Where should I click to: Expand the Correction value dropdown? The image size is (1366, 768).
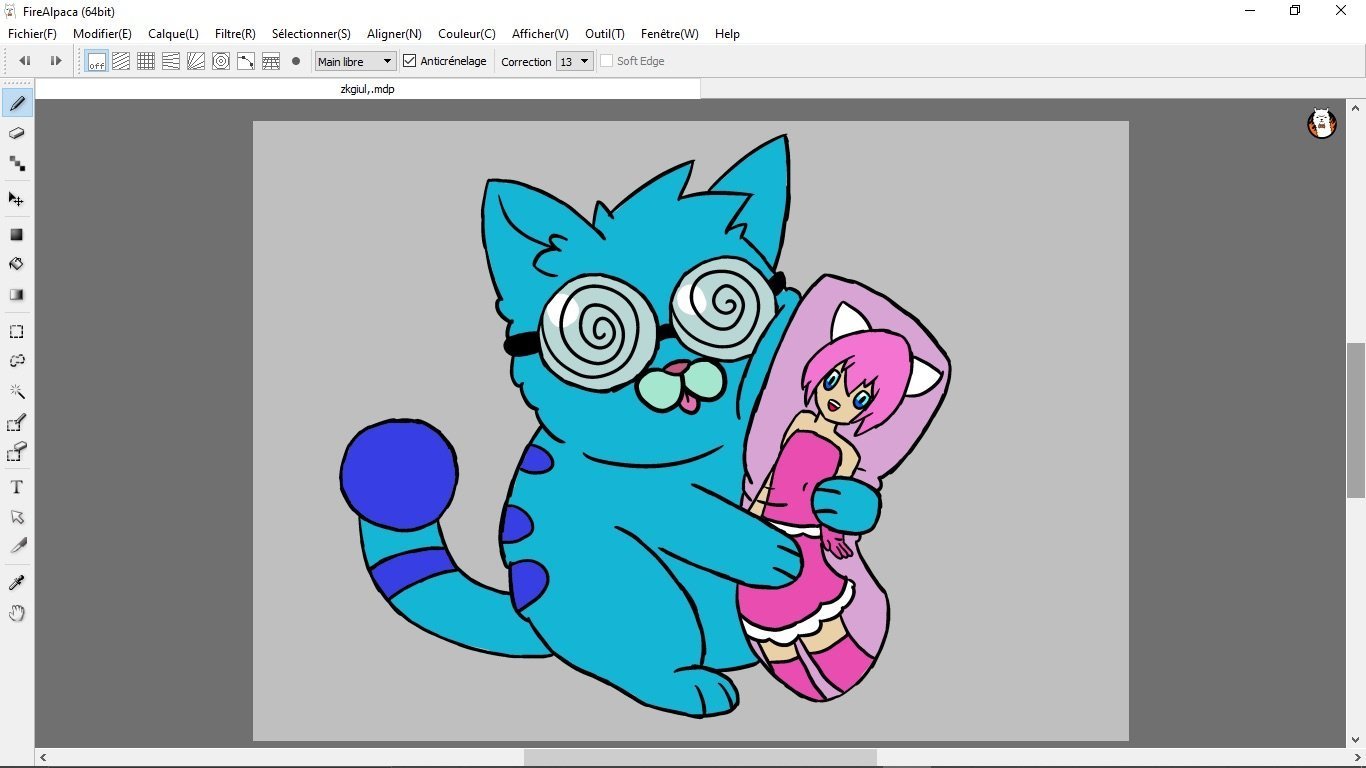[575, 61]
